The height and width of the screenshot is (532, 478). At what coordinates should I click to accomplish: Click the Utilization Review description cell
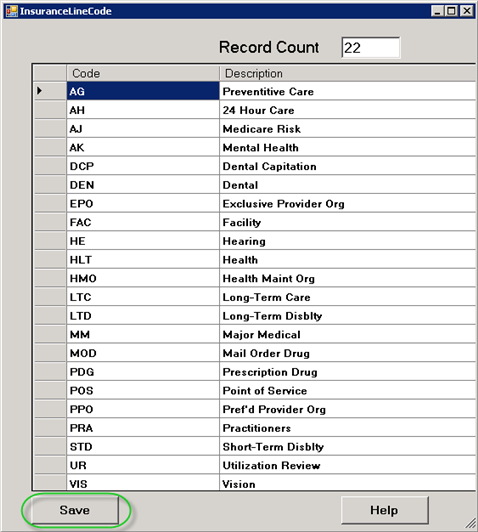click(348, 465)
